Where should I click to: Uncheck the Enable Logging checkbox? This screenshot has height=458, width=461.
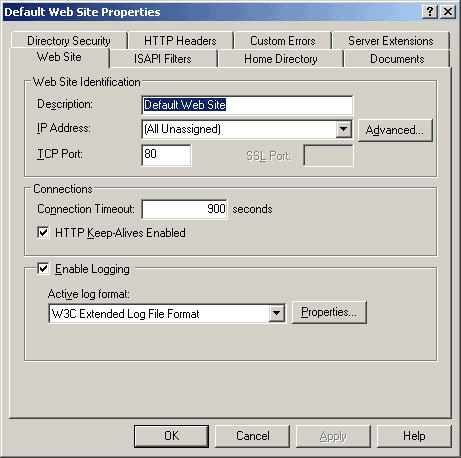(x=43, y=268)
